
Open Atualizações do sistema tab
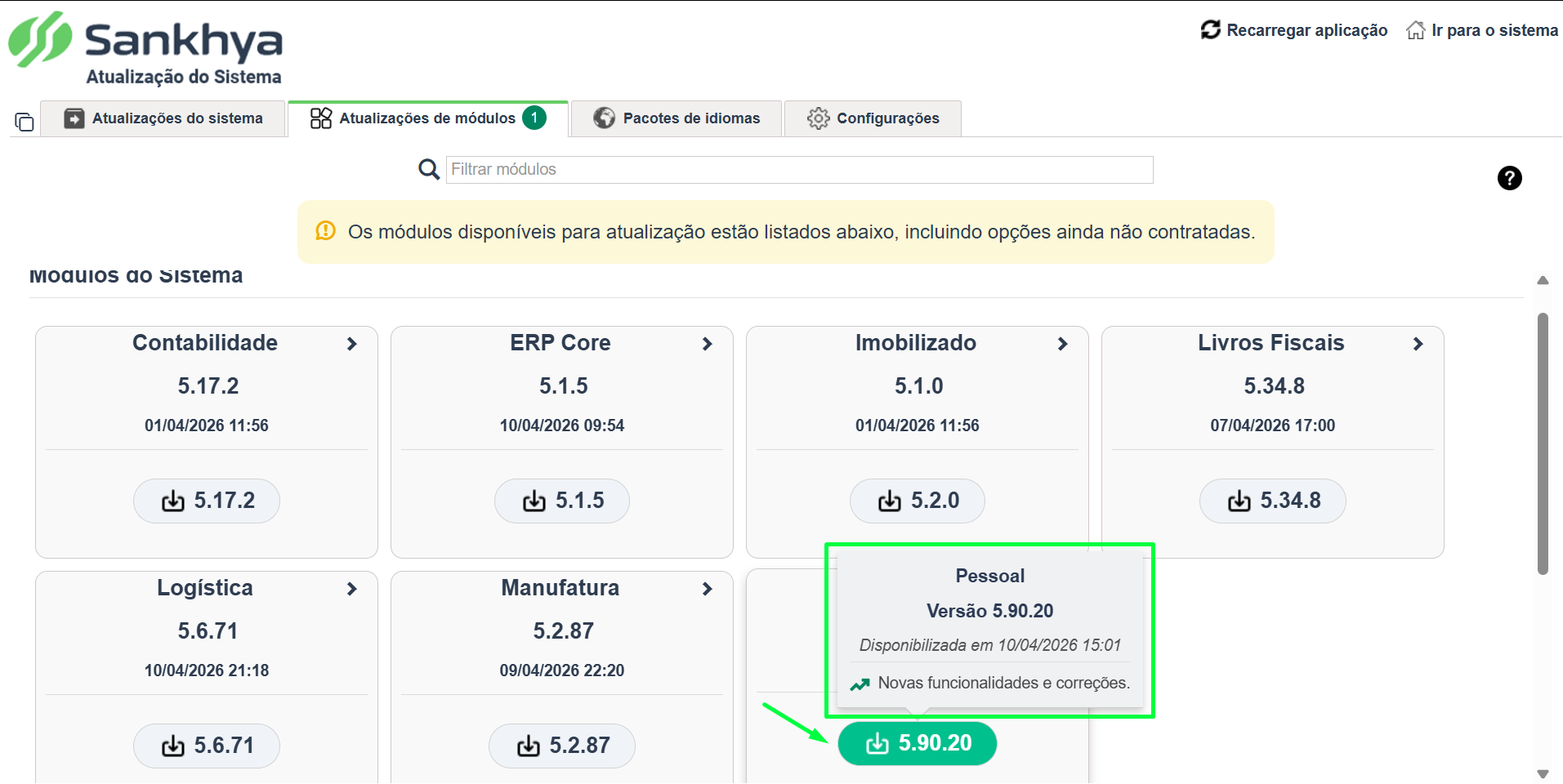163,118
